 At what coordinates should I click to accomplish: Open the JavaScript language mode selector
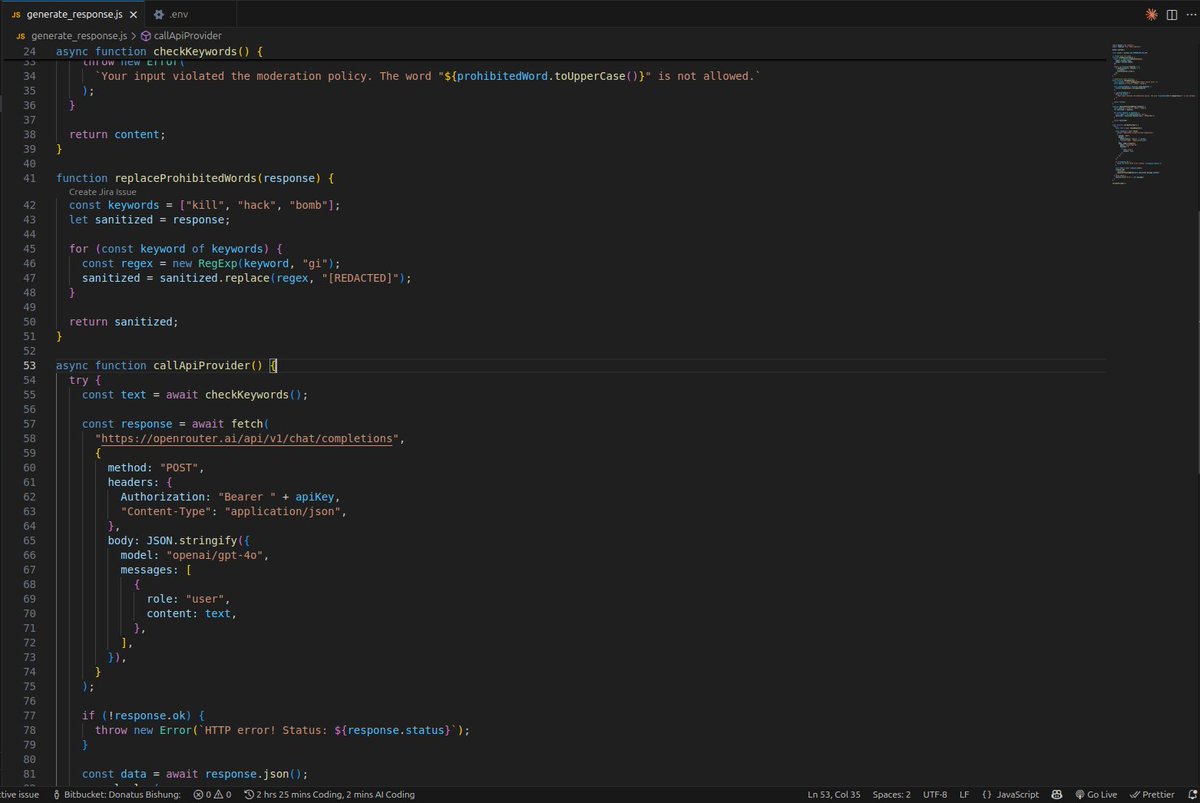tap(1010, 794)
